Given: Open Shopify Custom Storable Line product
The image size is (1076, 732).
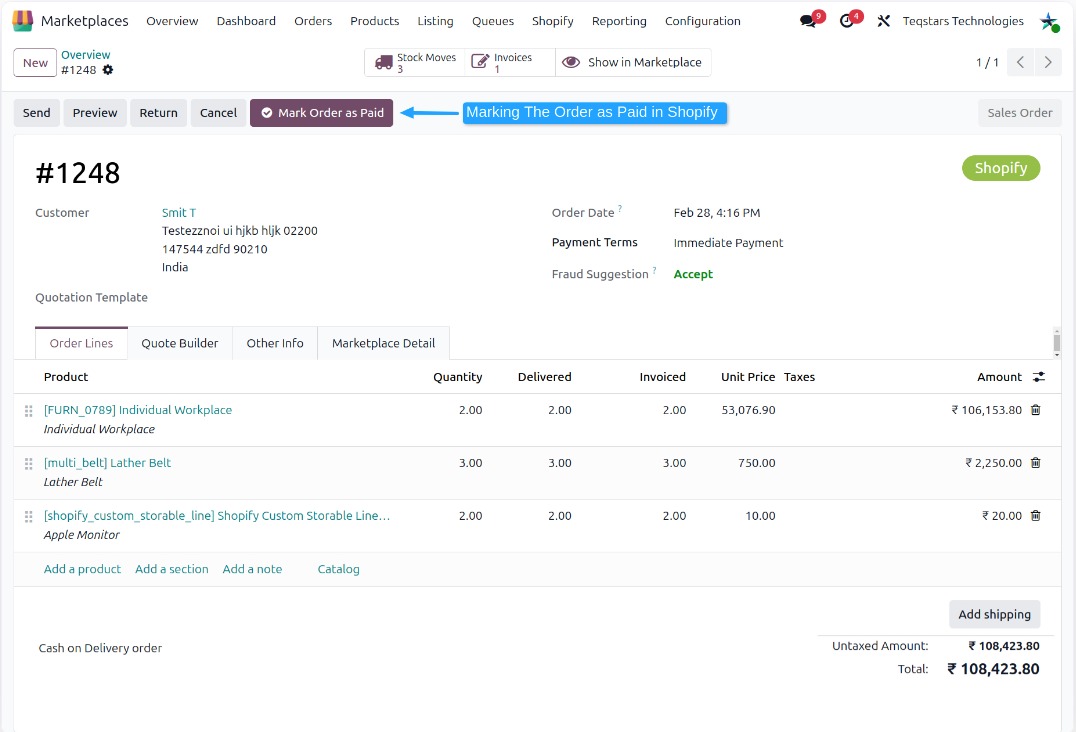Looking at the screenshot, I should tap(217, 515).
